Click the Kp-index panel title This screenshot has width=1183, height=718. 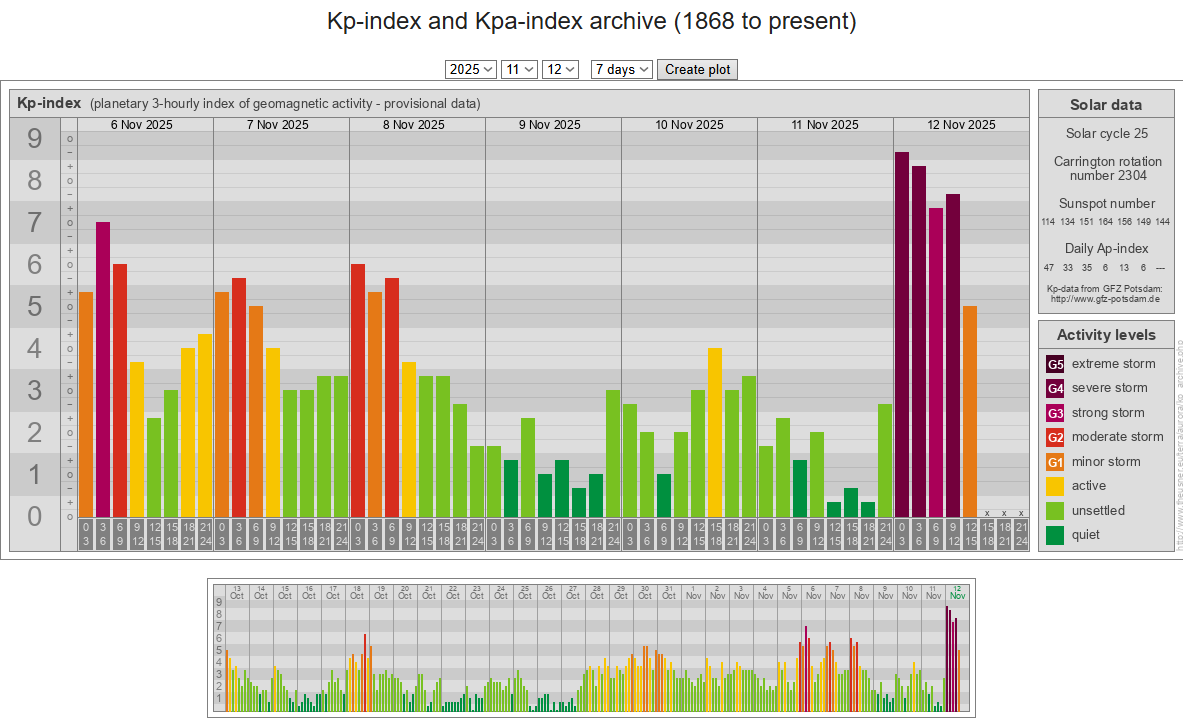(x=49, y=103)
